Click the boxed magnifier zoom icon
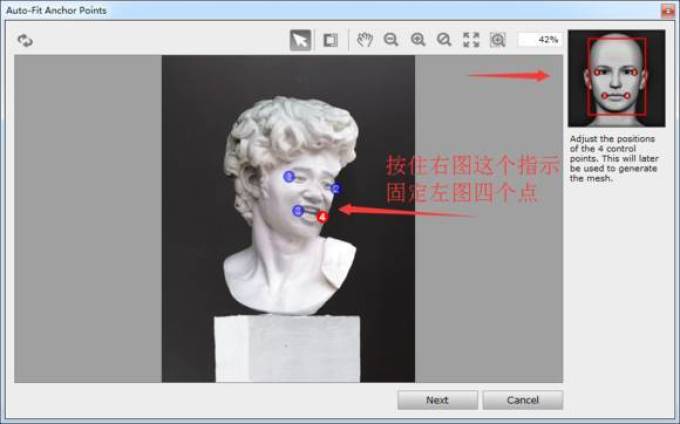680x424 pixels. tap(497, 40)
